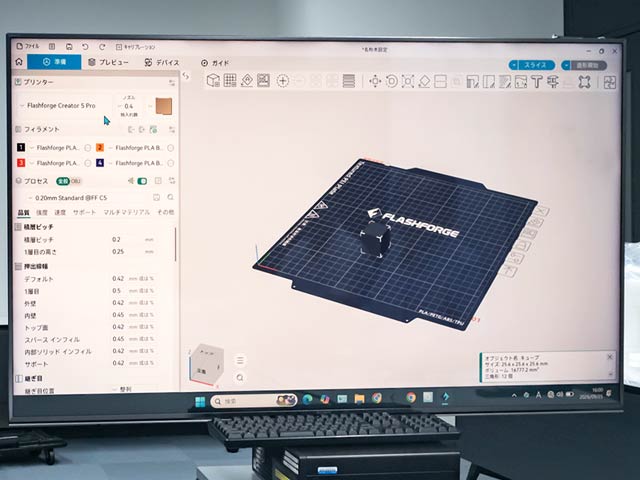
Task: Switch to the サポート settings tab
Action: 84,212
